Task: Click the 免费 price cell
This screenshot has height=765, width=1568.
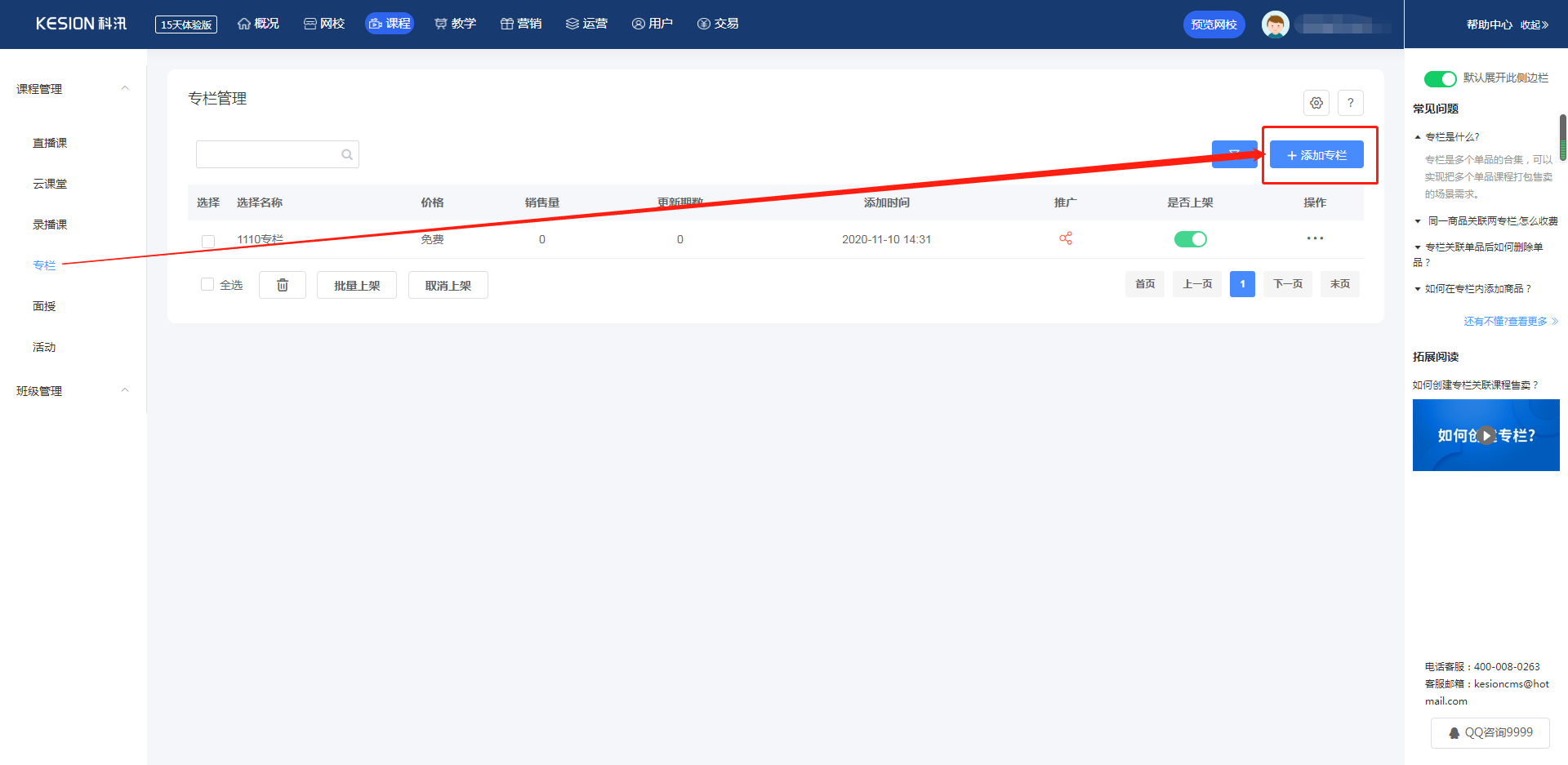Action: click(432, 239)
